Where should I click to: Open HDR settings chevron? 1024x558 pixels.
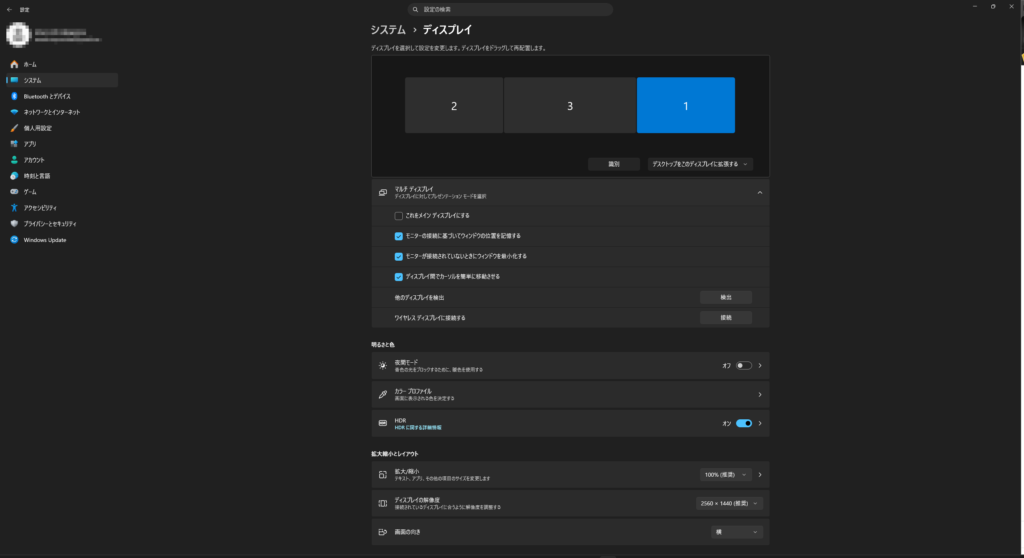[x=760, y=423]
